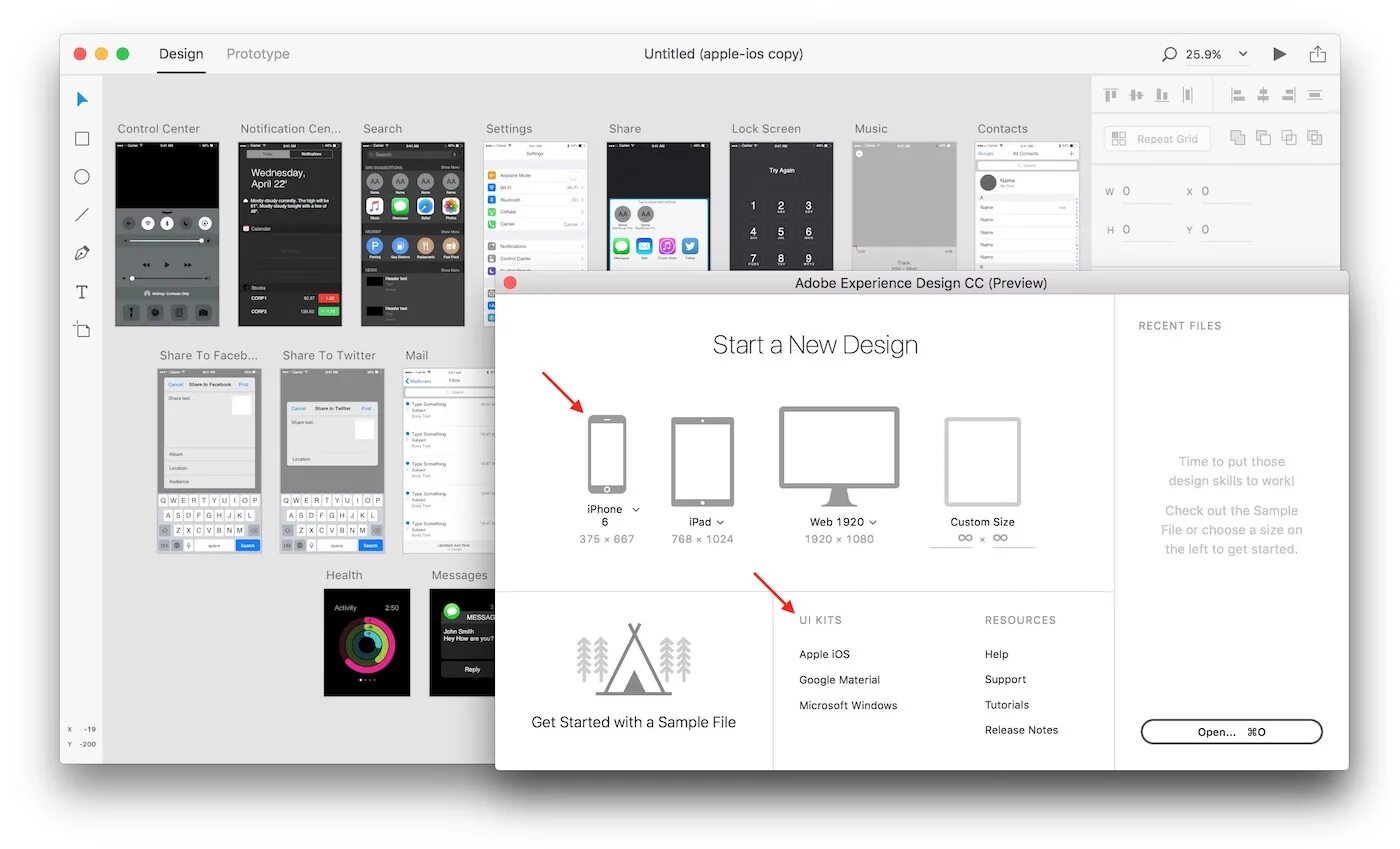
Task: Click the align right icon
Action: pos(1289,95)
